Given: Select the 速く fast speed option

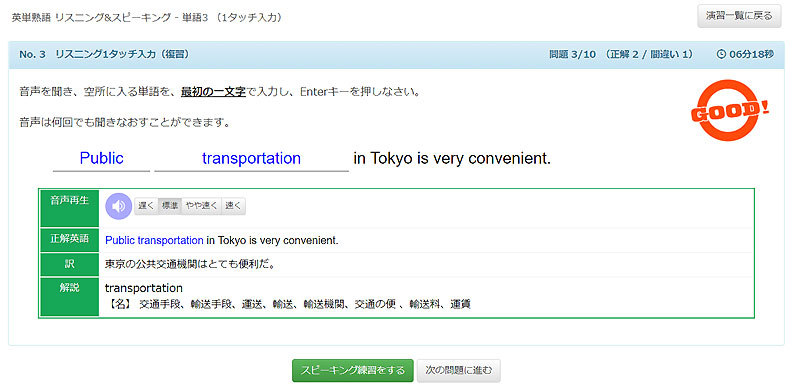Looking at the screenshot, I should click(233, 206).
